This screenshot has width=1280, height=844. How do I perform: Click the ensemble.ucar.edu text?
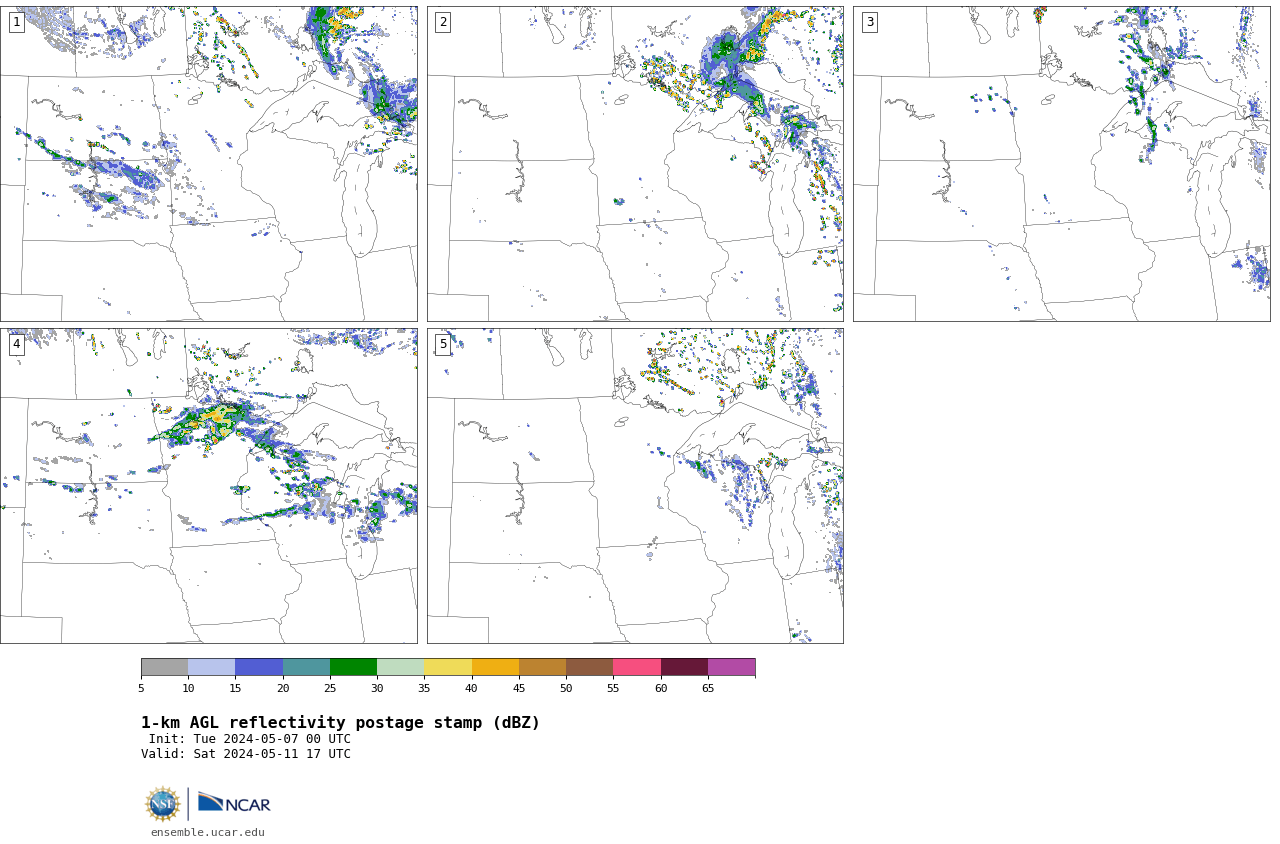(208, 832)
